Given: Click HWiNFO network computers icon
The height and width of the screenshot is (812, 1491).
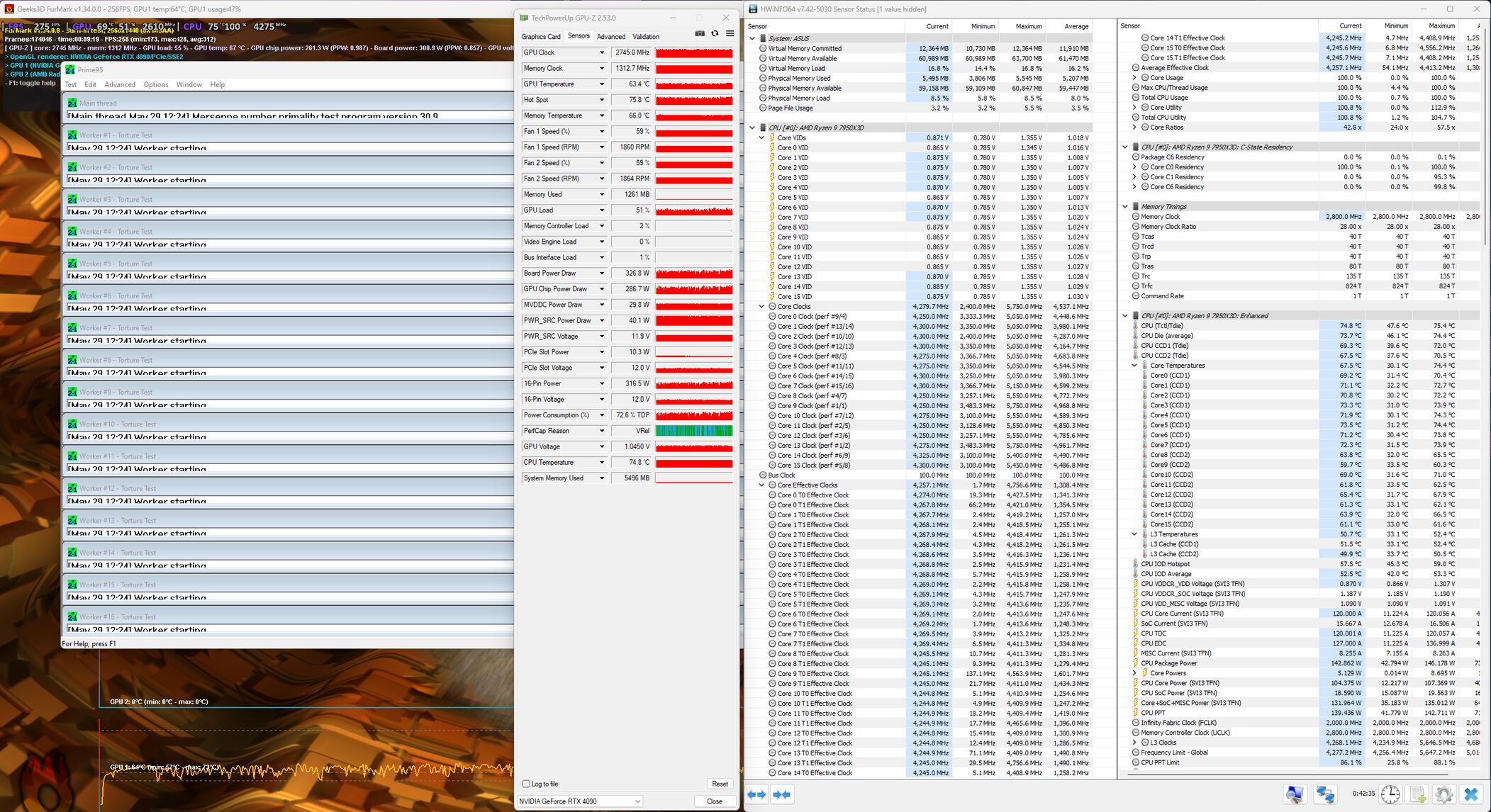Looking at the screenshot, I should pos(1324,794).
